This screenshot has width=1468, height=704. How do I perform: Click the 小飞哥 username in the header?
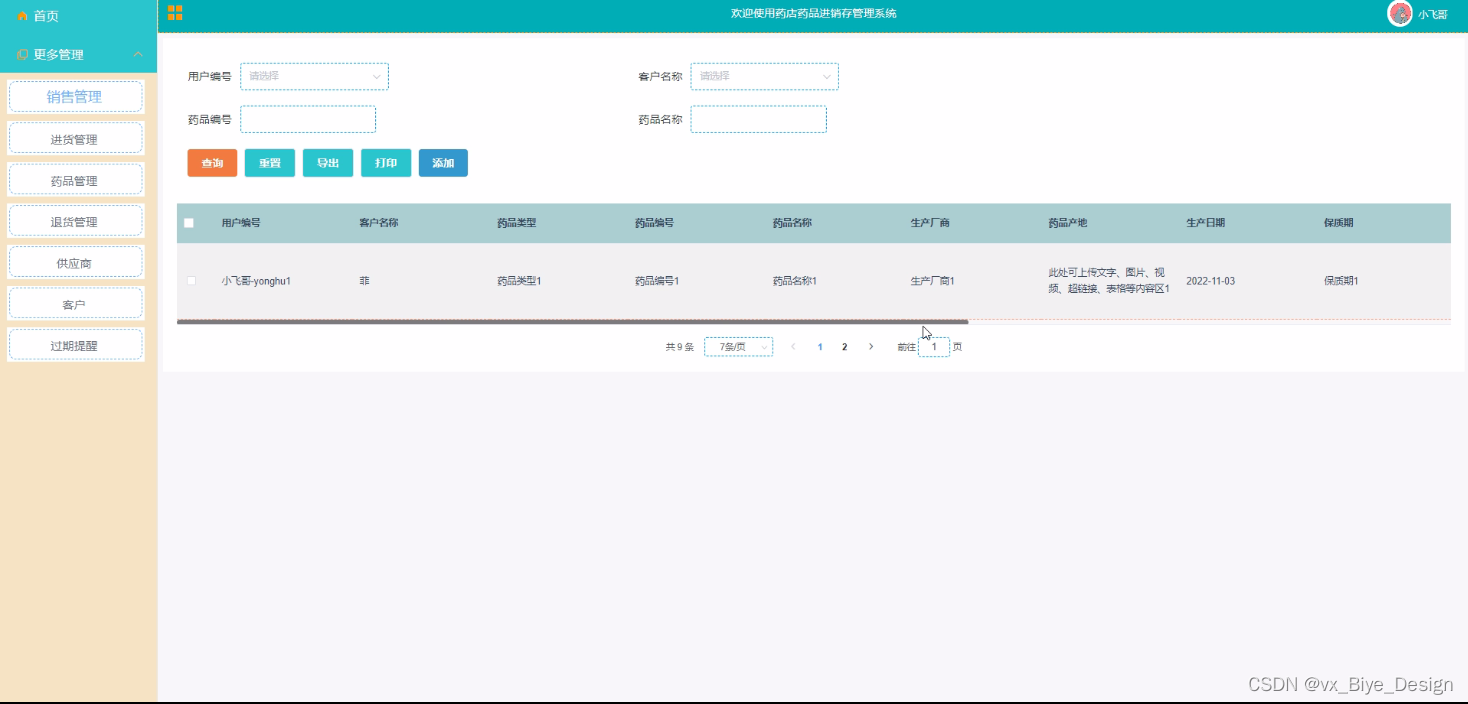(1432, 15)
